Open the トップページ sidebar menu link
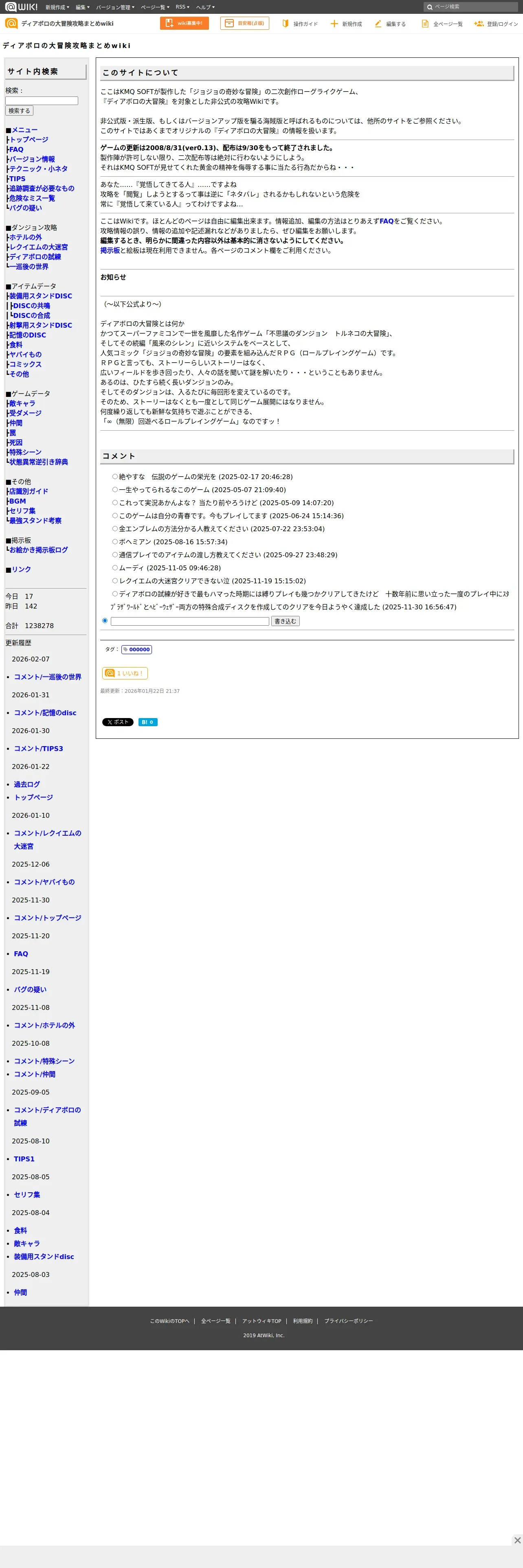The height and width of the screenshot is (1568, 523). (29, 140)
